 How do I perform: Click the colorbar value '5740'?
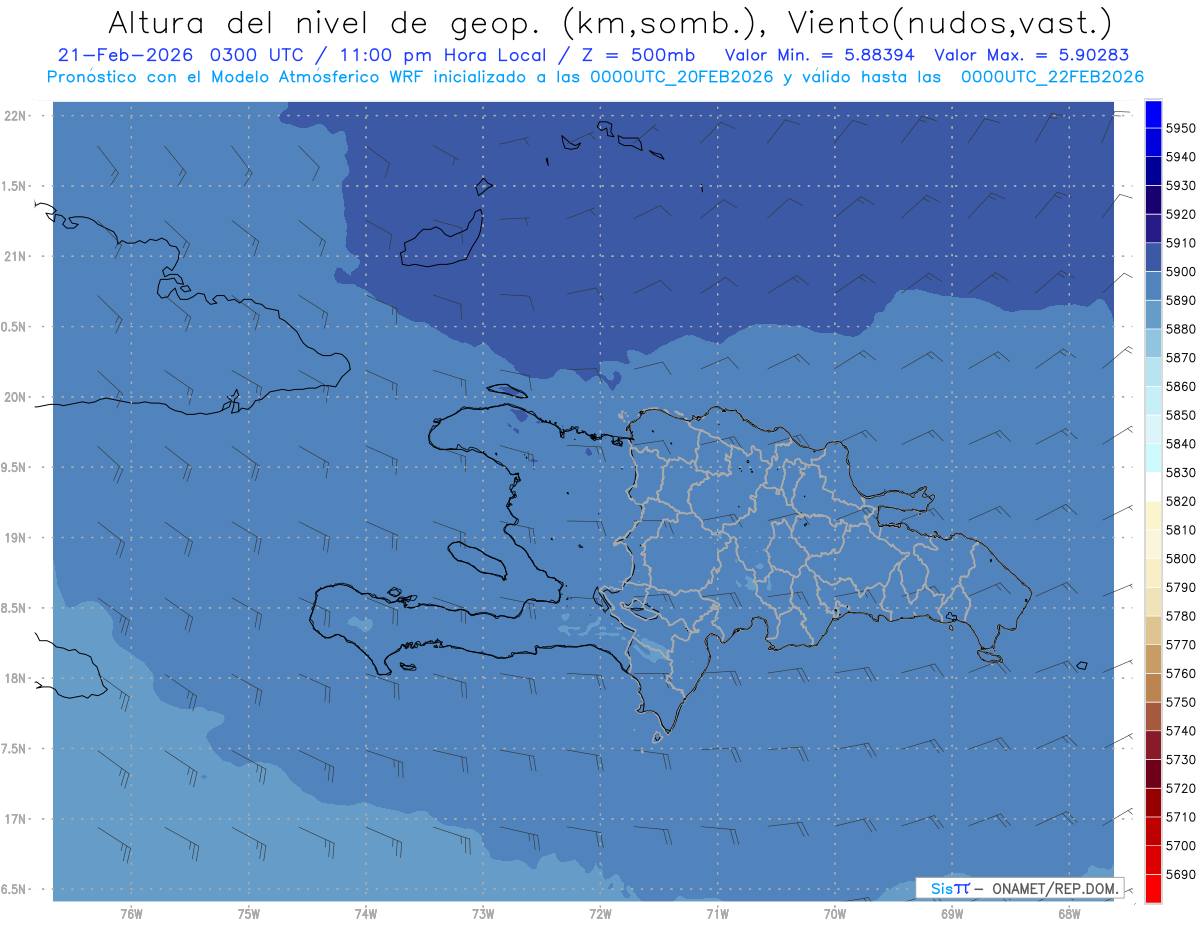[1180, 731]
